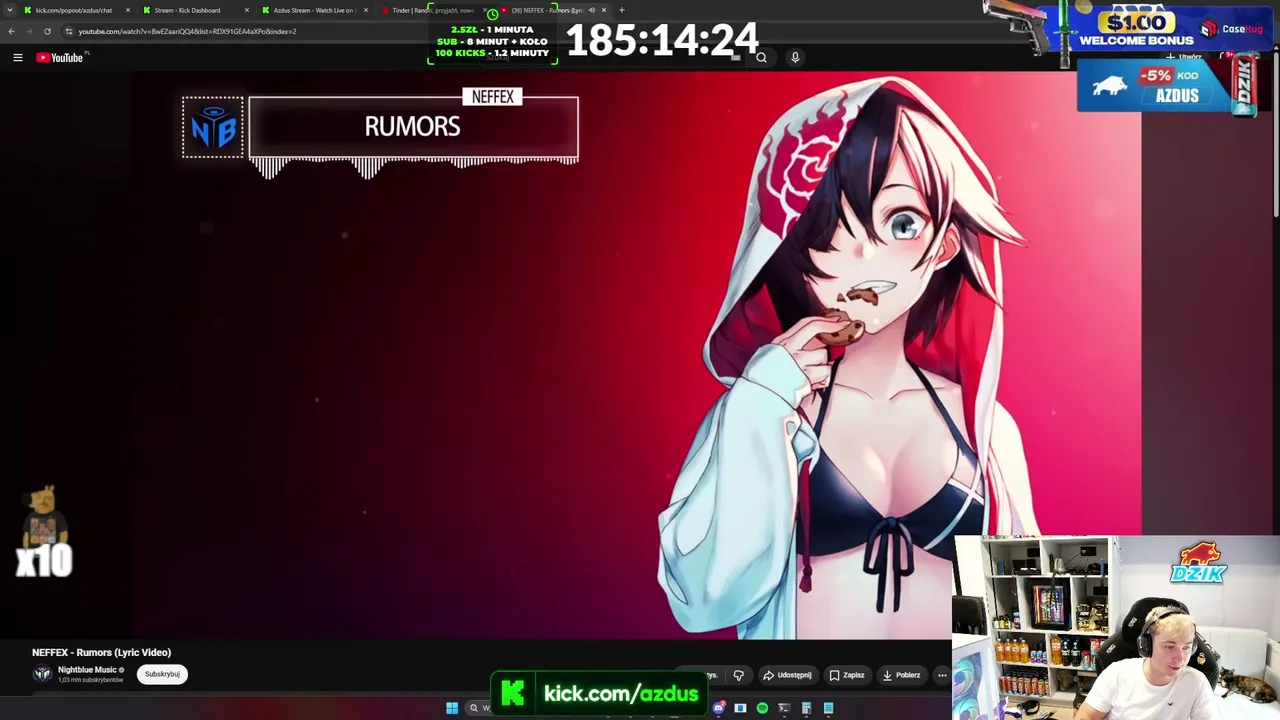The width and height of the screenshot is (1280, 720).
Task: Switch to the kick.com popout chat tab
Action: (73, 10)
